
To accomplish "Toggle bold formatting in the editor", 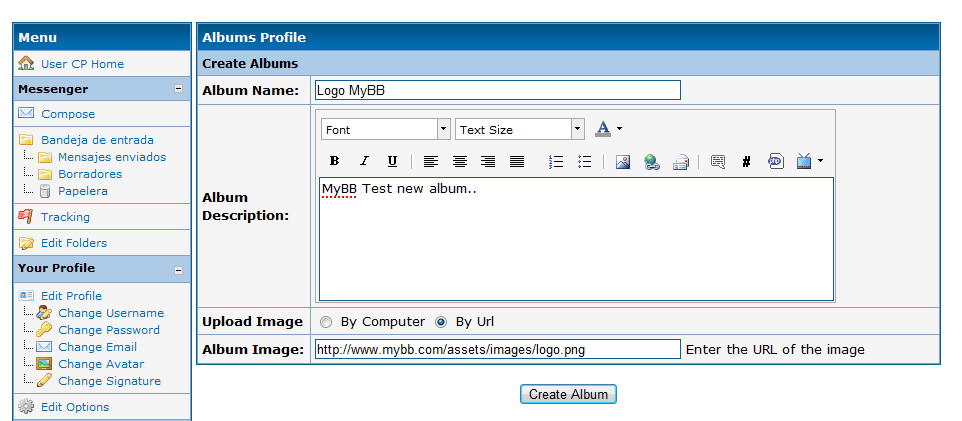I will click(334, 161).
